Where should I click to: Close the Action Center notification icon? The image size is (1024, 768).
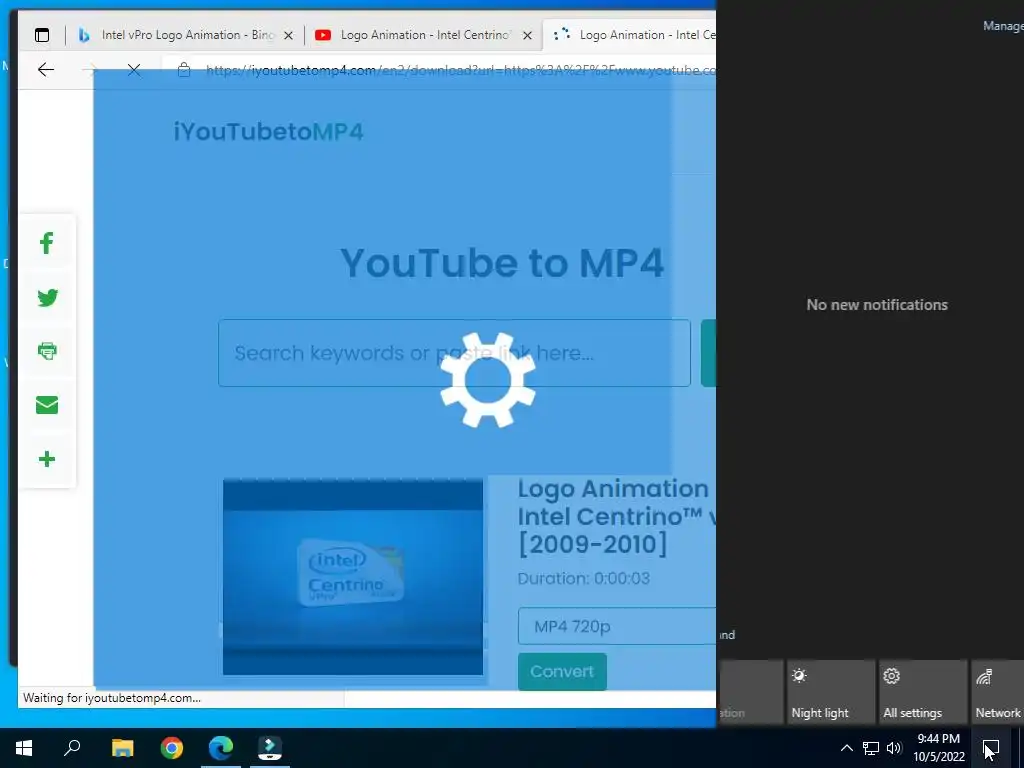pos(991,748)
